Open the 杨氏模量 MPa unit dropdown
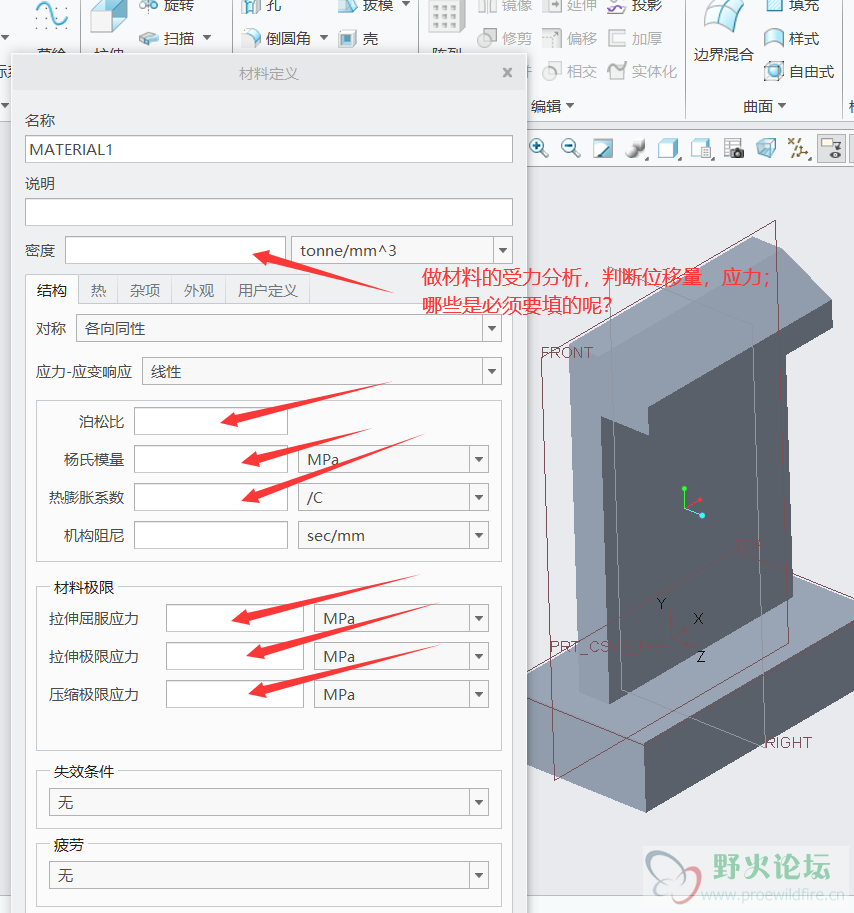 479,459
